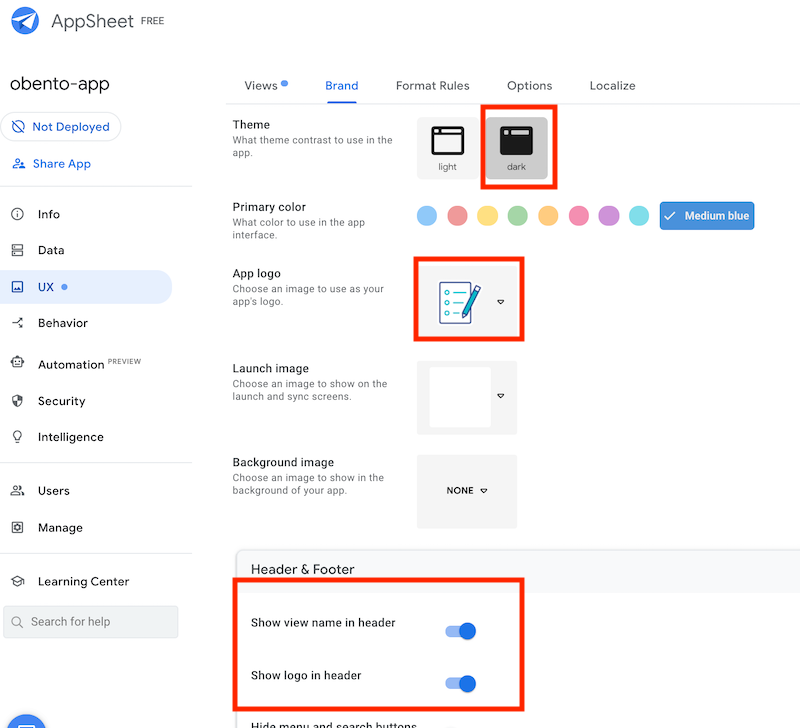Open the Background image NONE dropdown

[x=467, y=491]
